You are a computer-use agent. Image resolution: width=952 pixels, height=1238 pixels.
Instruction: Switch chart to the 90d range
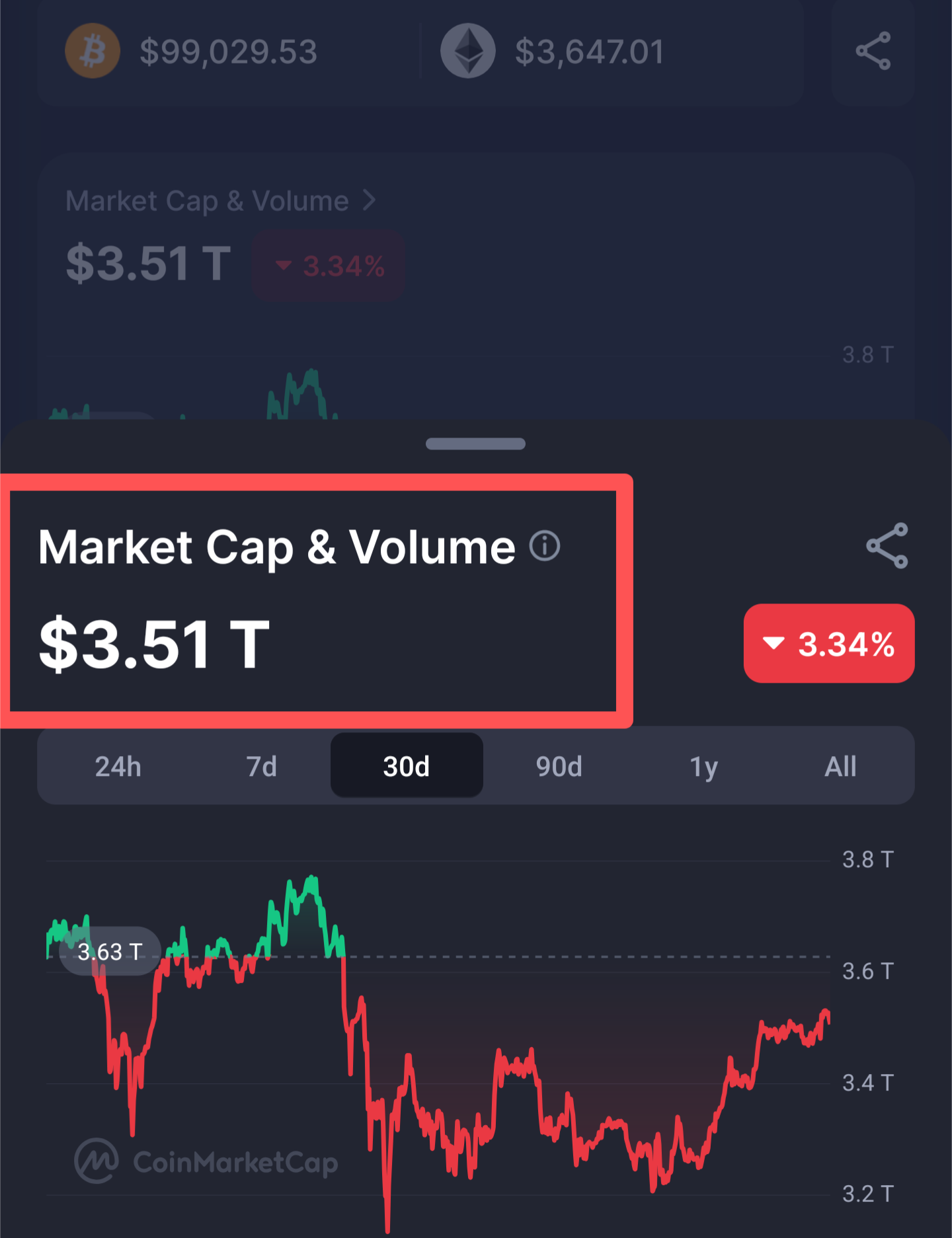pyautogui.click(x=559, y=767)
